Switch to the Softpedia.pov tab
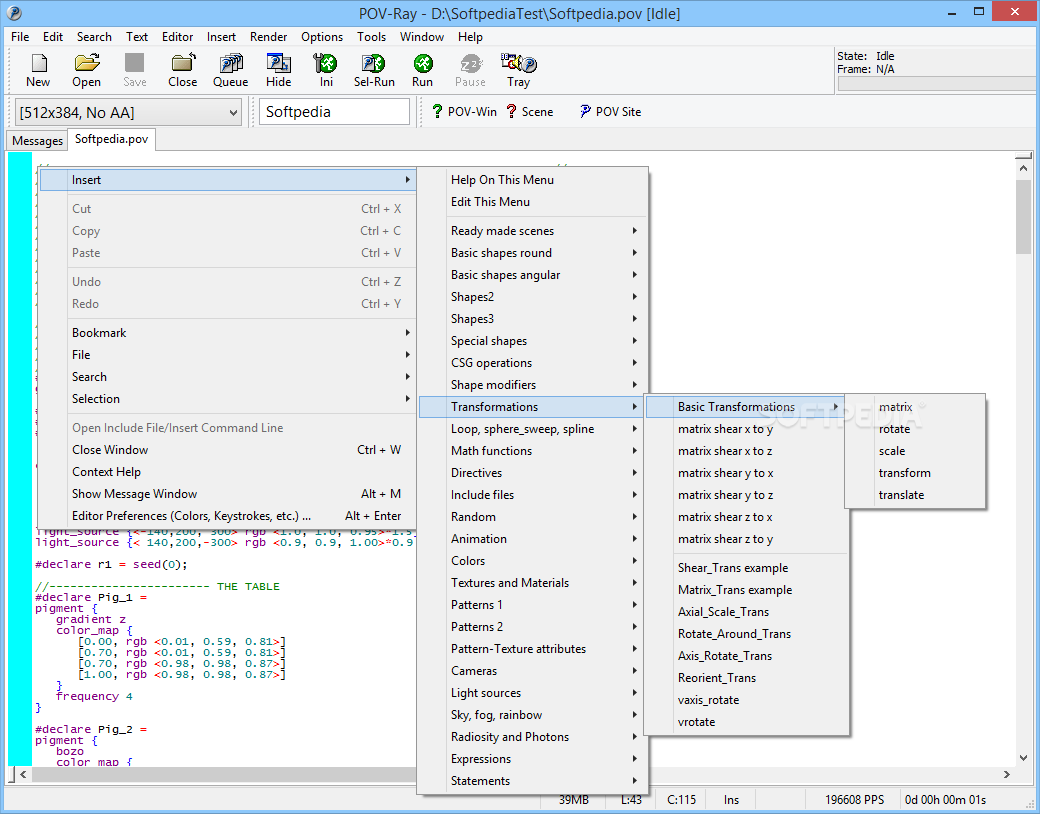This screenshot has height=814, width=1040. [111, 139]
